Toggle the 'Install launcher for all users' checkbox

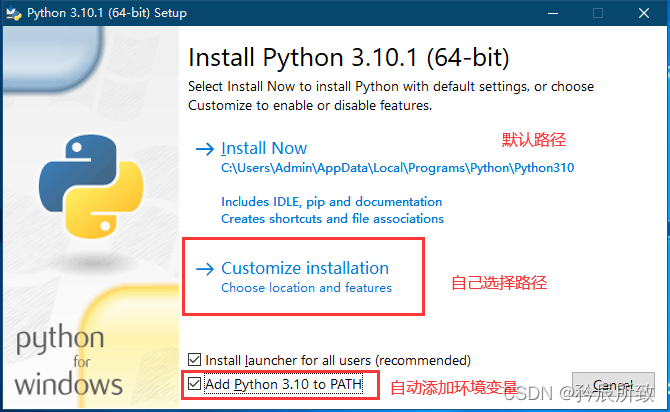click(195, 360)
